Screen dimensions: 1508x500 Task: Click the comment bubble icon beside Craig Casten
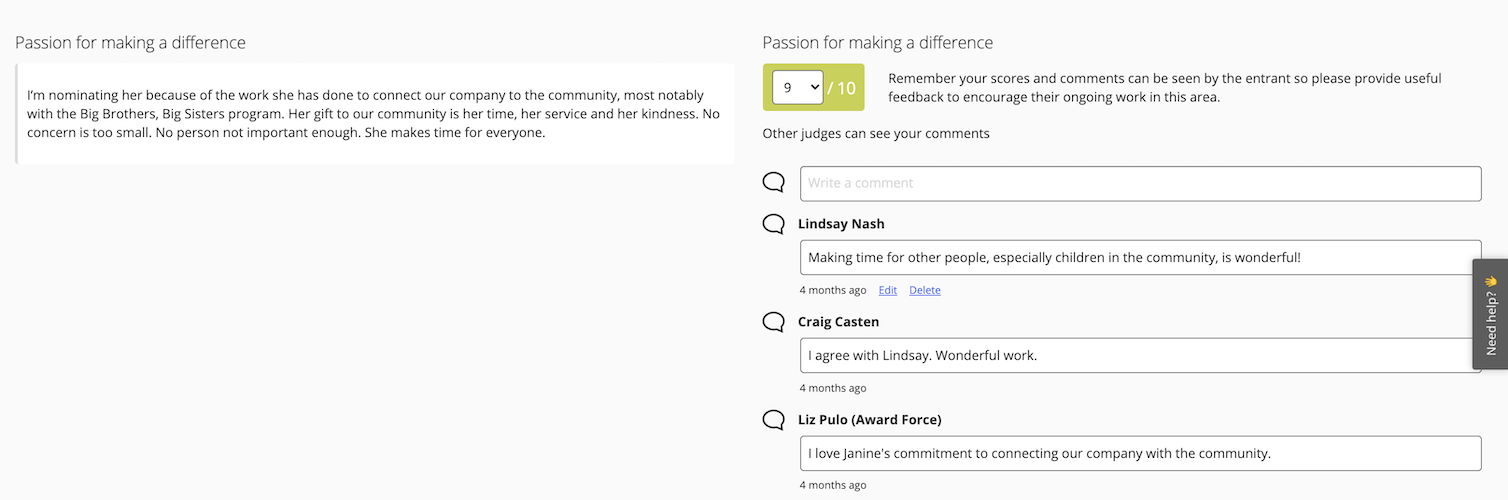pos(773,322)
